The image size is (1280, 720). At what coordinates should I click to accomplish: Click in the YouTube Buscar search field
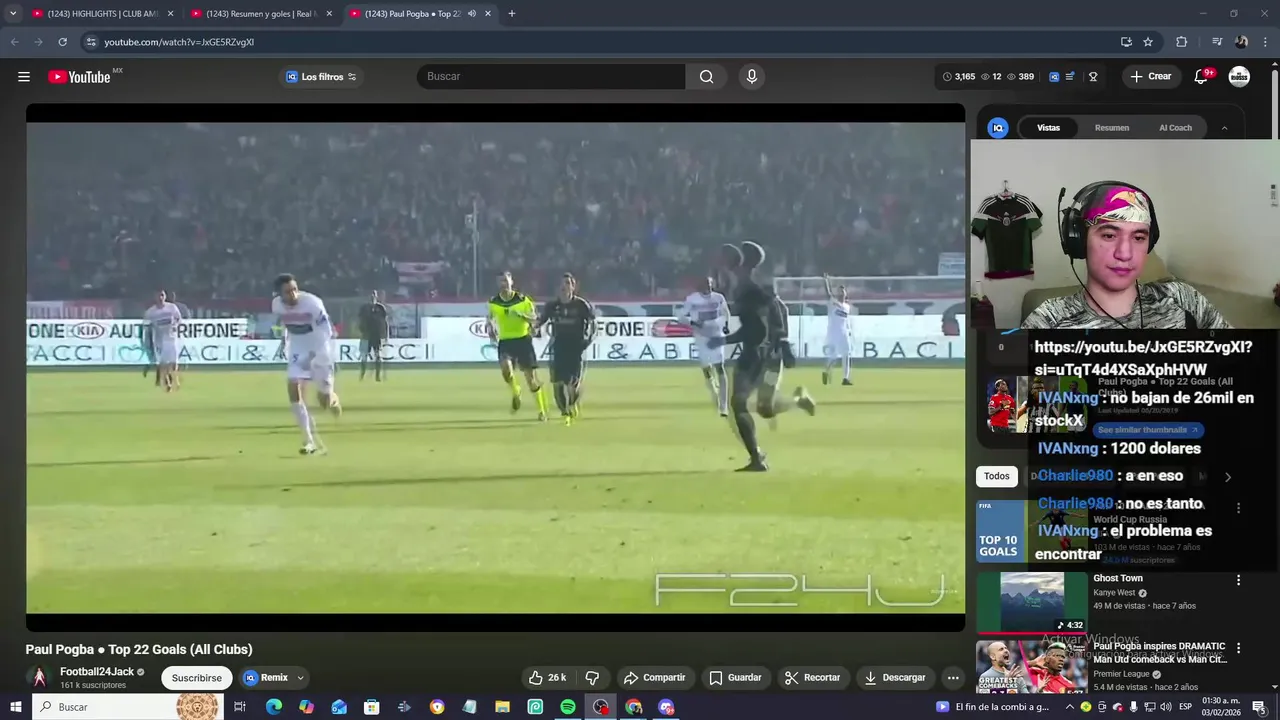551,77
